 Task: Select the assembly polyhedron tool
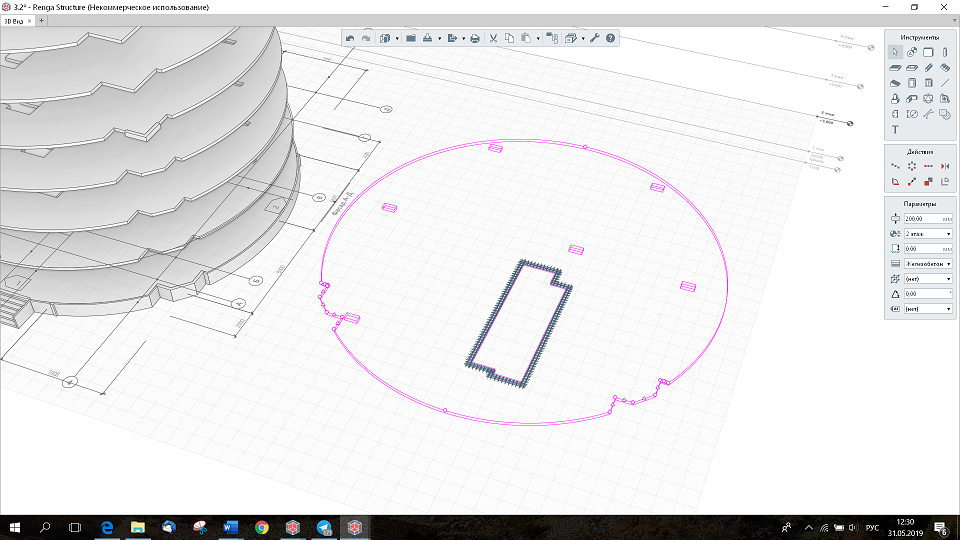(928, 99)
